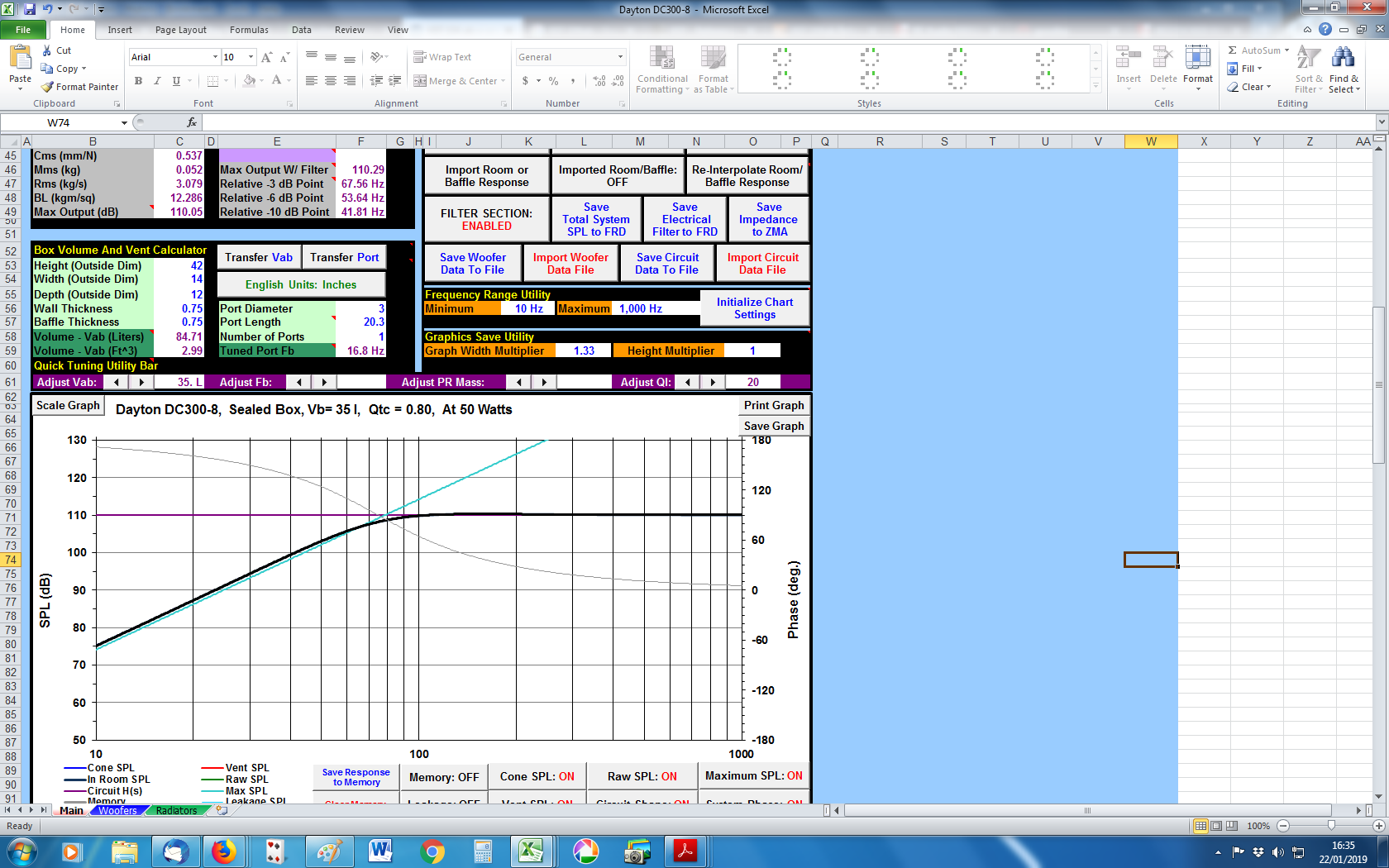
Task: Click the Format Painter brush icon
Action: 48,87
